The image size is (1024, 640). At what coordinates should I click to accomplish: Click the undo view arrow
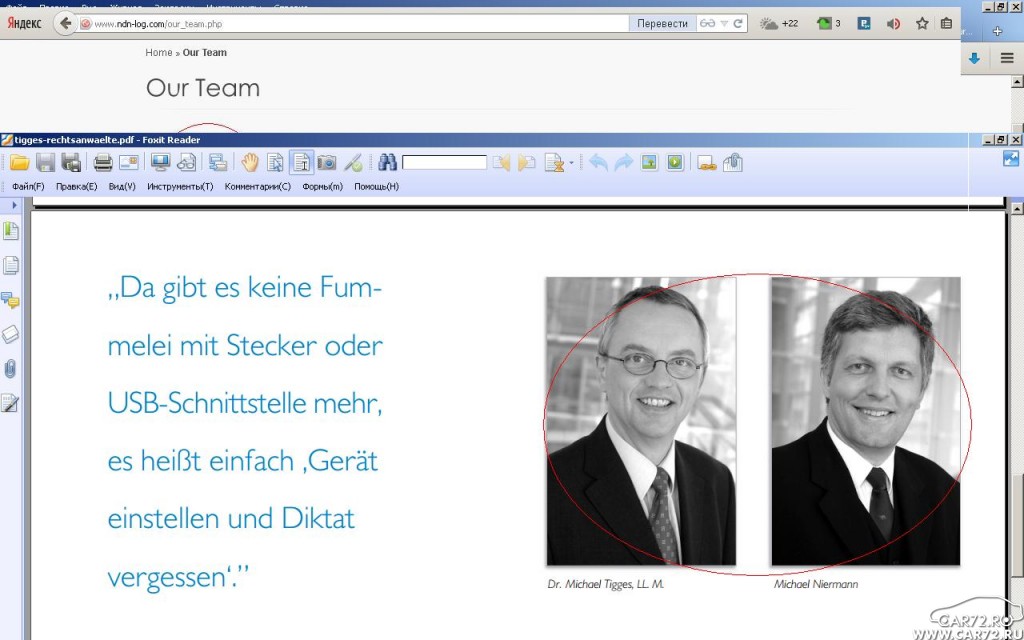pyautogui.click(x=598, y=163)
